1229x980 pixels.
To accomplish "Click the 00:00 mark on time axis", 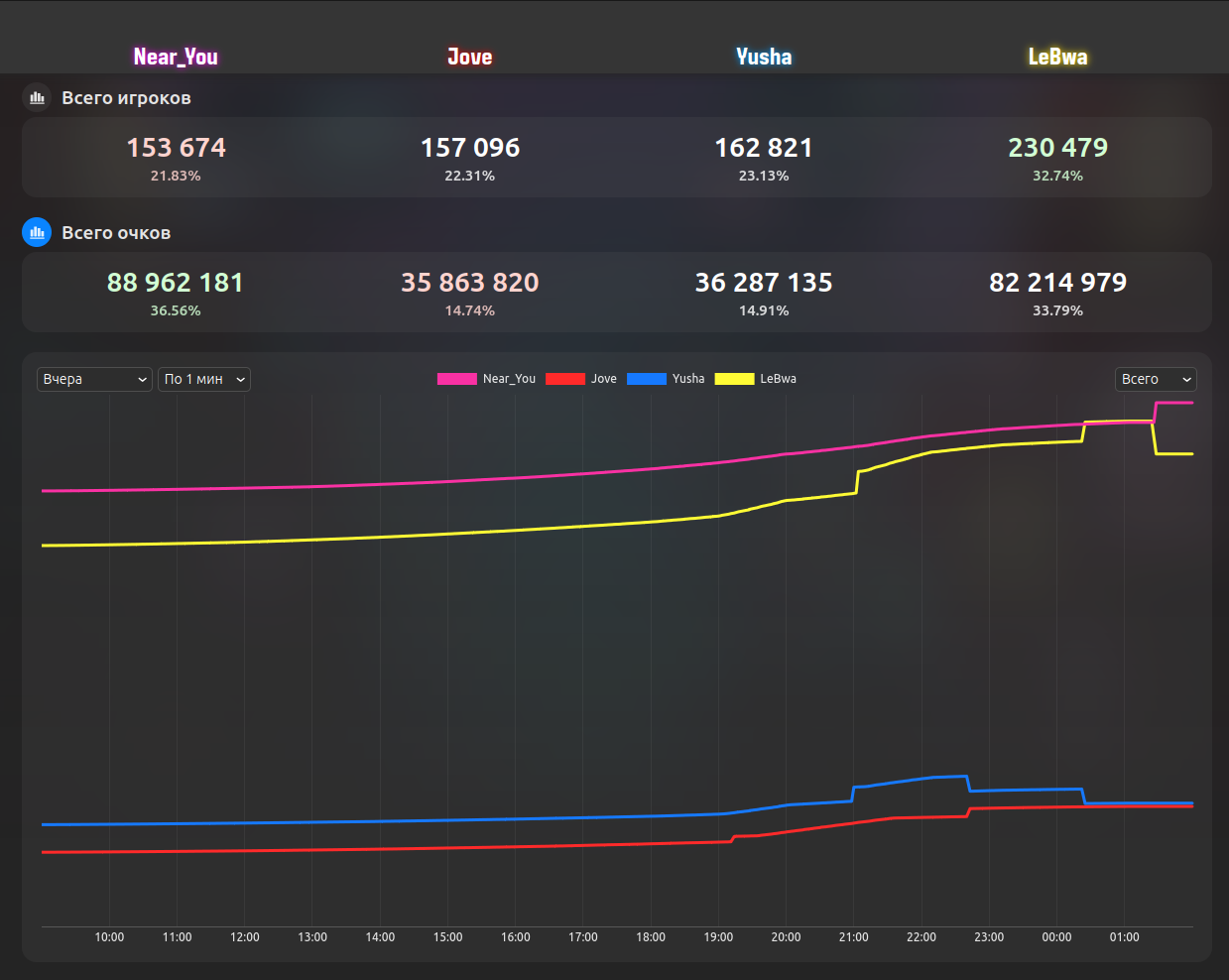I will click(1056, 936).
